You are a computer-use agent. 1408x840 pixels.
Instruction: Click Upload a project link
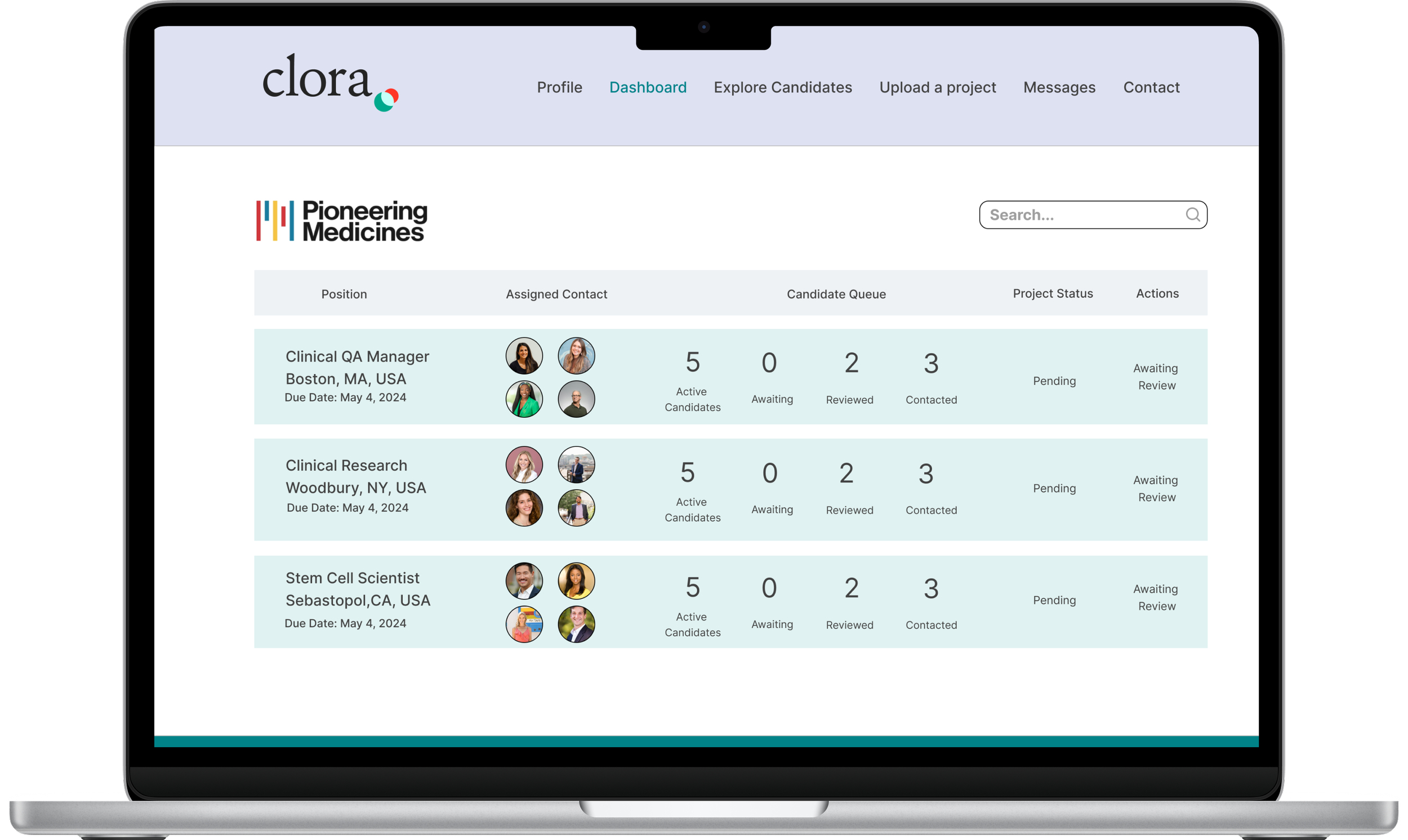[x=937, y=87]
